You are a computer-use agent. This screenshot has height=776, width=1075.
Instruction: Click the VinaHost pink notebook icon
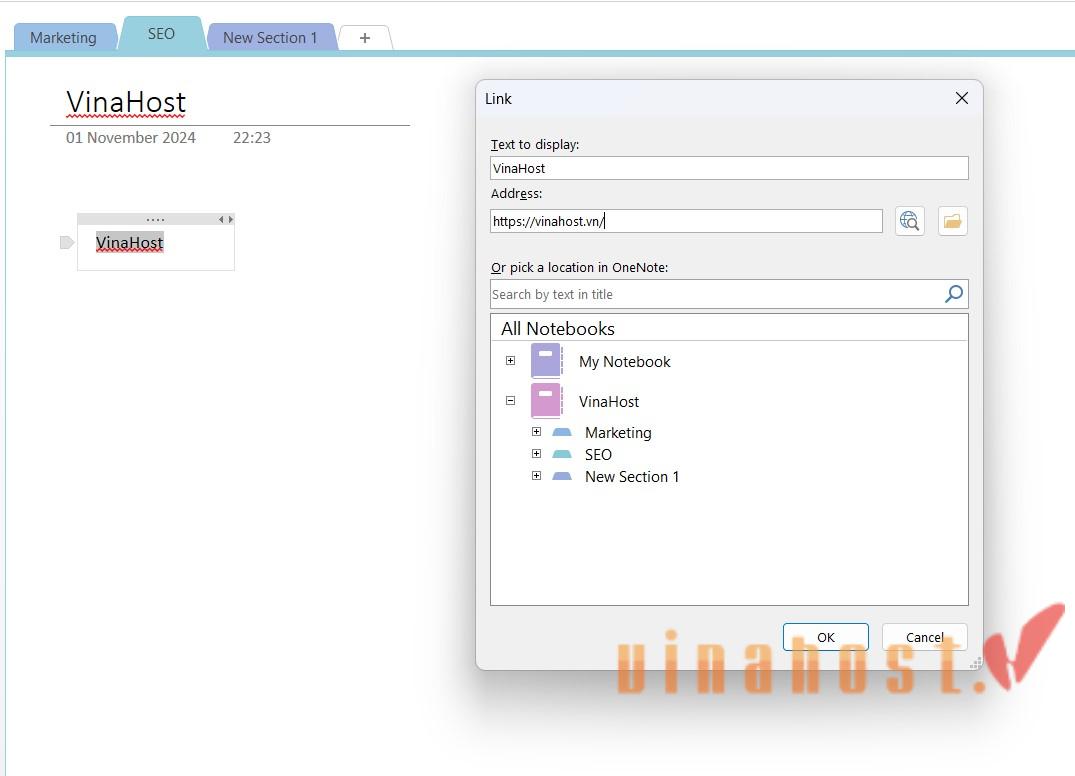[546, 401]
